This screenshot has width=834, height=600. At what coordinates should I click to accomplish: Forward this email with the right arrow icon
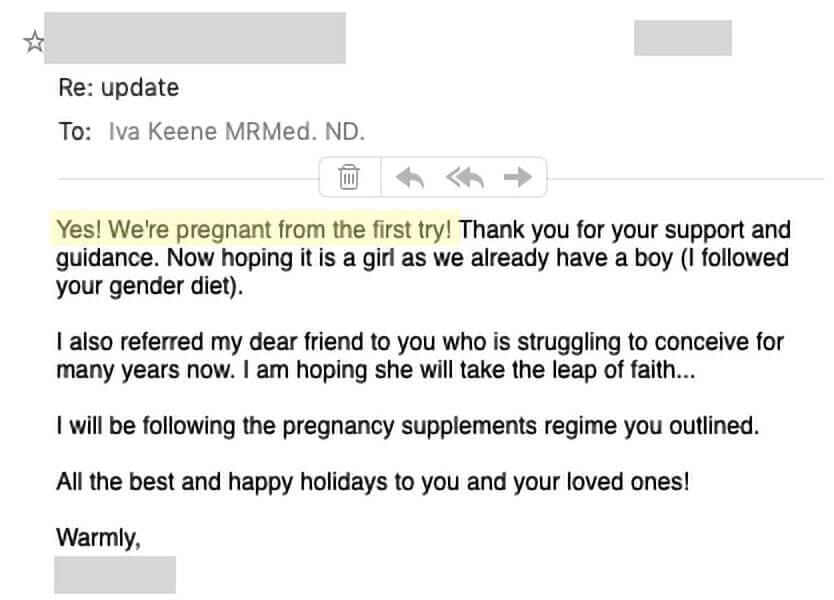point(518,177)
